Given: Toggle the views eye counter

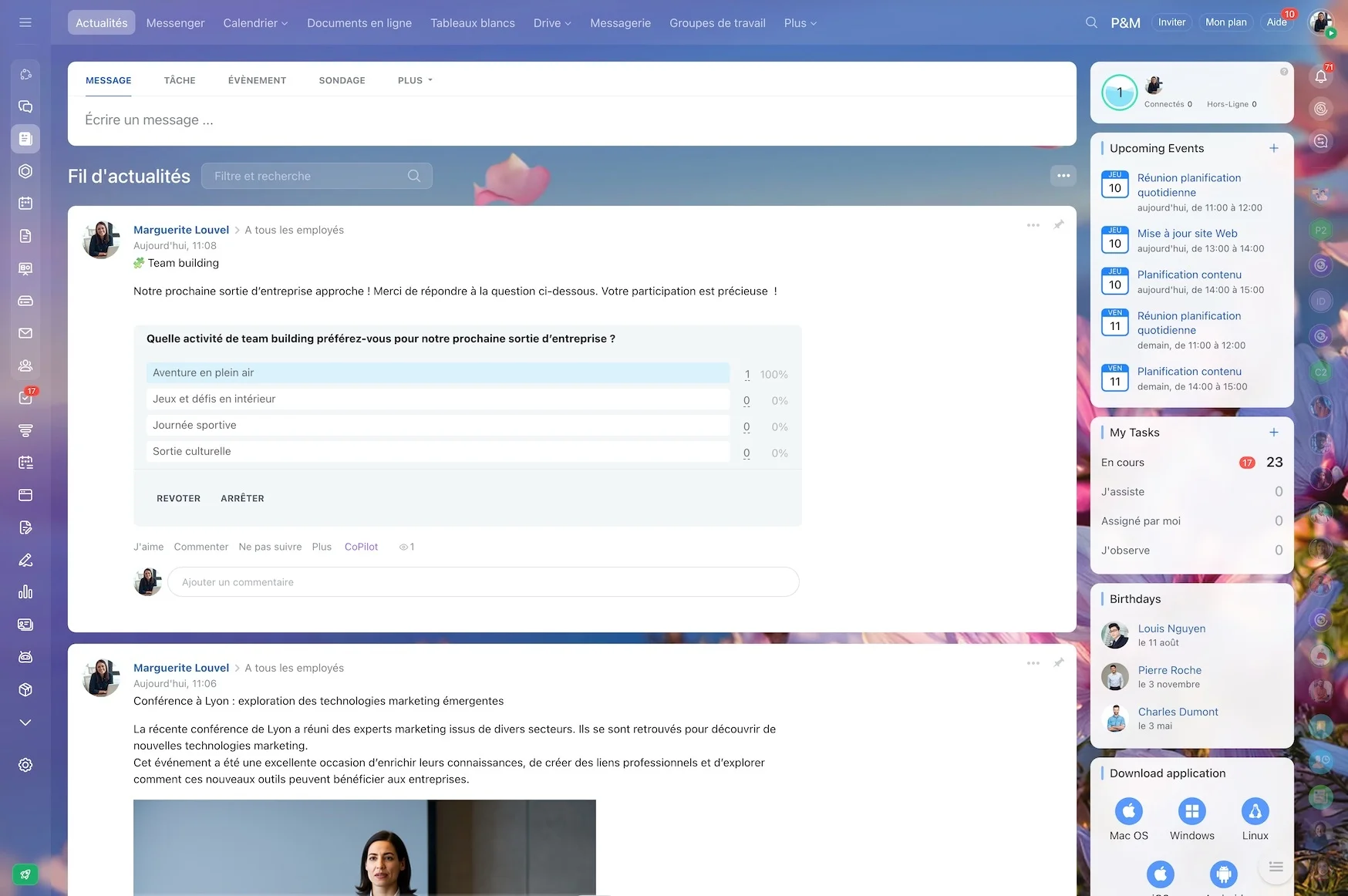Looking at the screenshot, I should [x=406, y=547].
